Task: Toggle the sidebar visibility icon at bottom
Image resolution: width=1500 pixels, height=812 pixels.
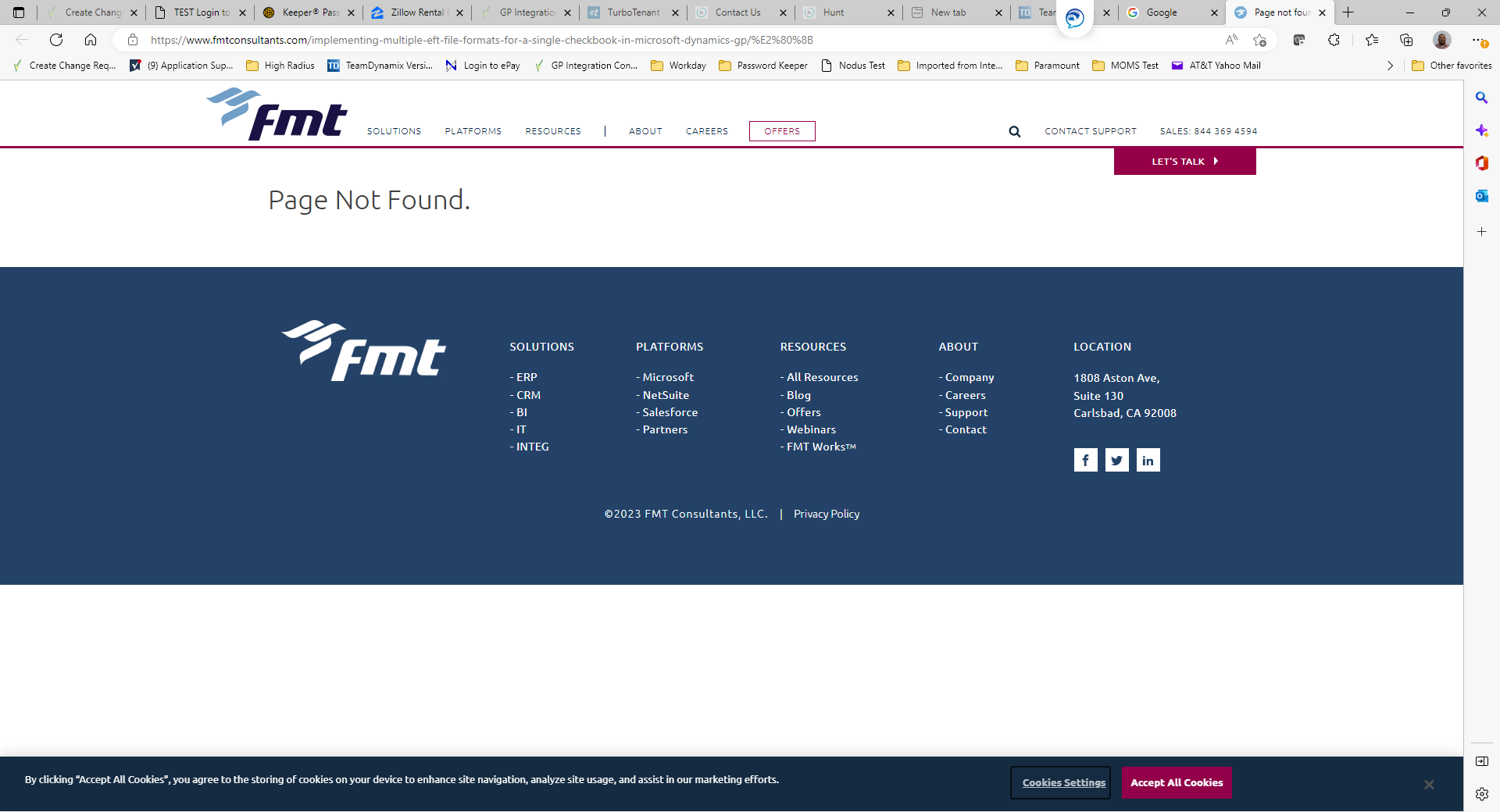Action: click(x=1481, y=761)
